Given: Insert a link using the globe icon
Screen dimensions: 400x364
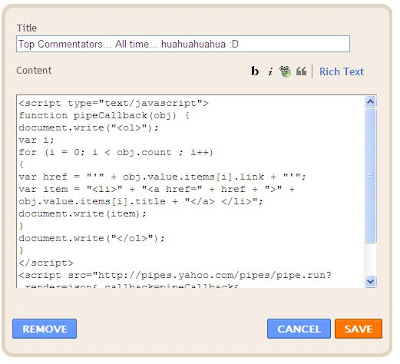Looking at the screenshot, I should click(x=285, y=71).
